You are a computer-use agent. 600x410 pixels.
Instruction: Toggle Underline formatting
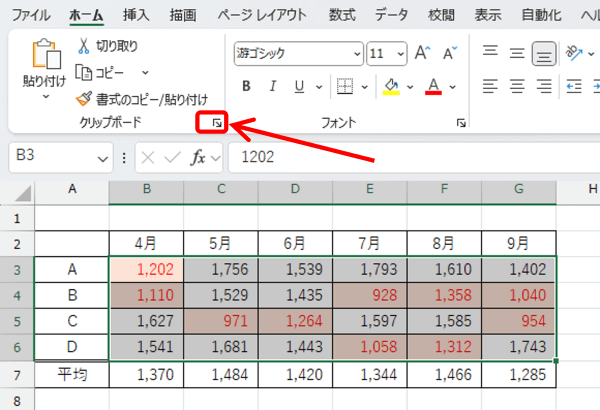pos(299,86)
